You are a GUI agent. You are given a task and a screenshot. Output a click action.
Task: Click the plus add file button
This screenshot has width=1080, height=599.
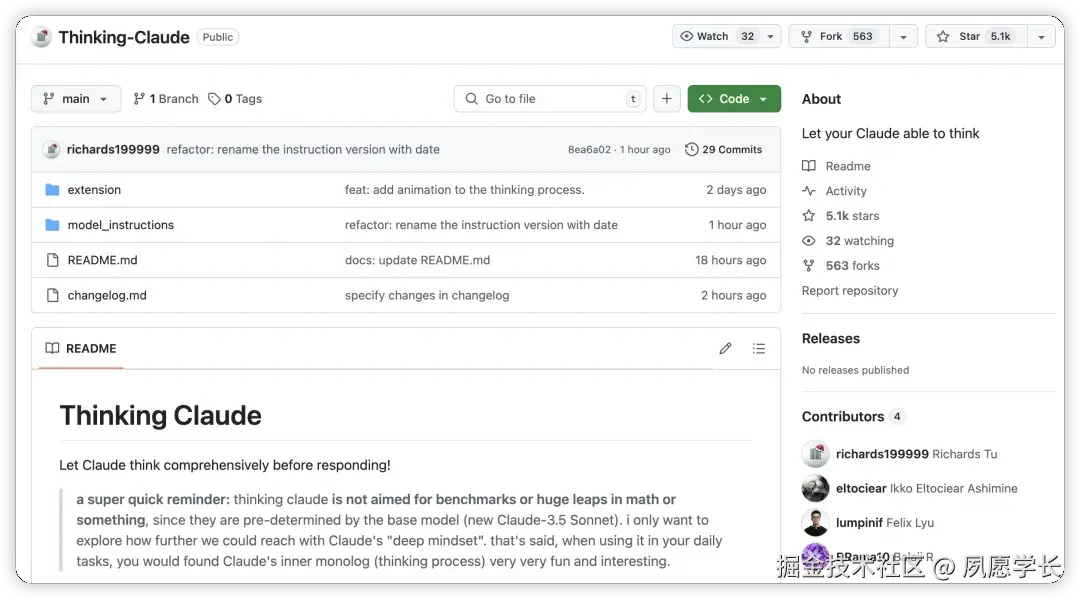pyautogui.click(x=666, y=99)
